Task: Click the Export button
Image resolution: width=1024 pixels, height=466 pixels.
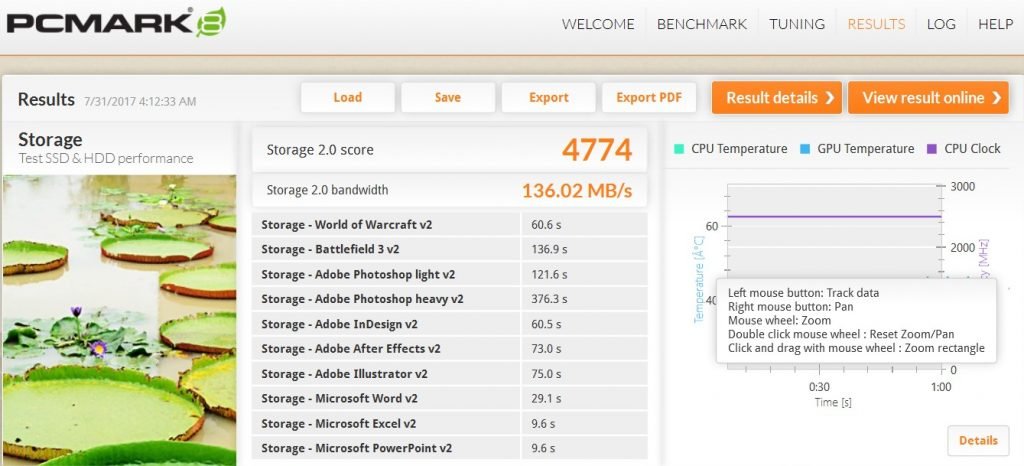Action: pyautogui.click(x=549, y=97)
